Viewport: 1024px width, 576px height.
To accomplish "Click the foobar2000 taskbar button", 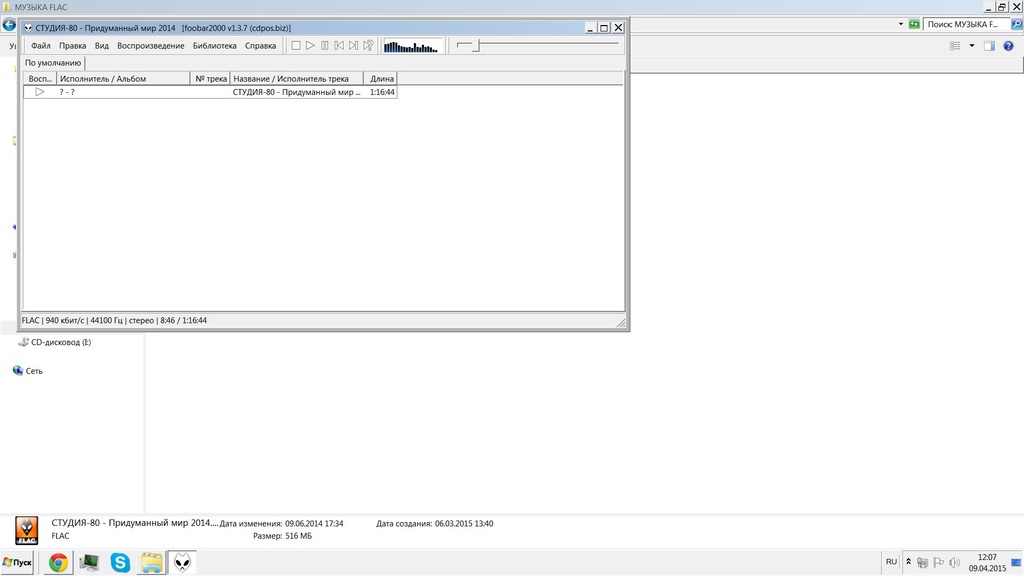I will (x=182, y=562).
